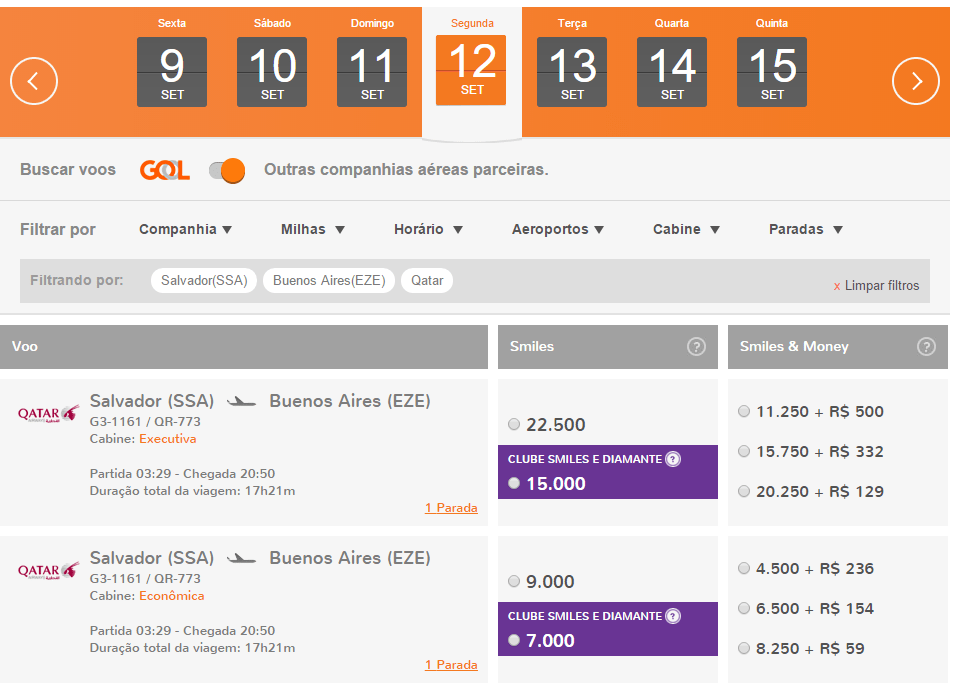Click Qatar logo on Econômica flight
This screenshot has width=959, height=691.
(x=48, y=571)
